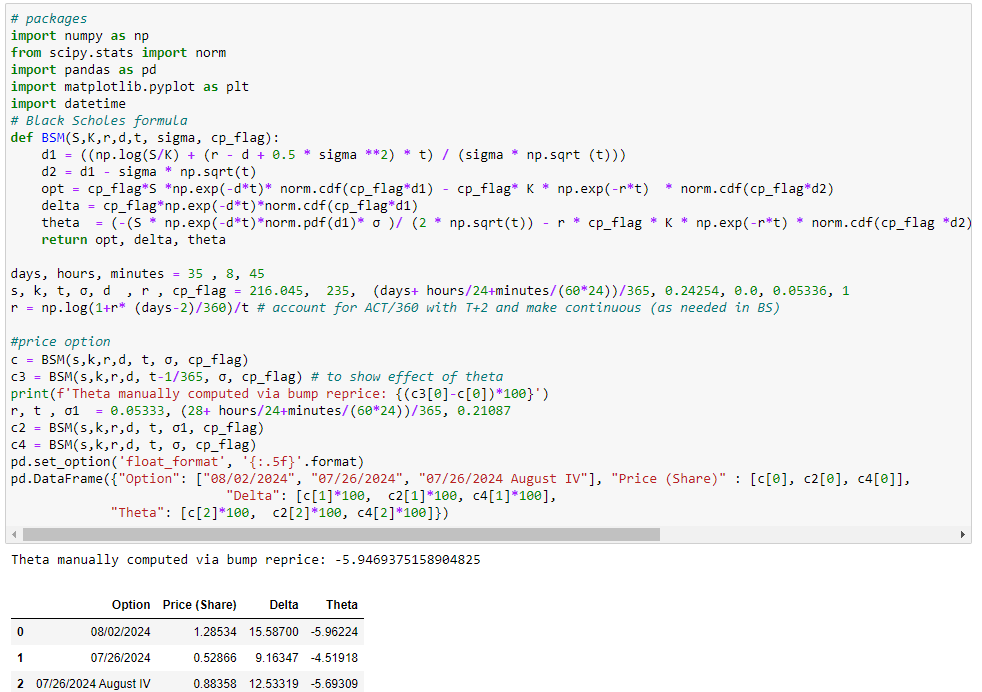Click the horizontal scrollbar thumb
This screenshot has width=982, height=692.
341,535
